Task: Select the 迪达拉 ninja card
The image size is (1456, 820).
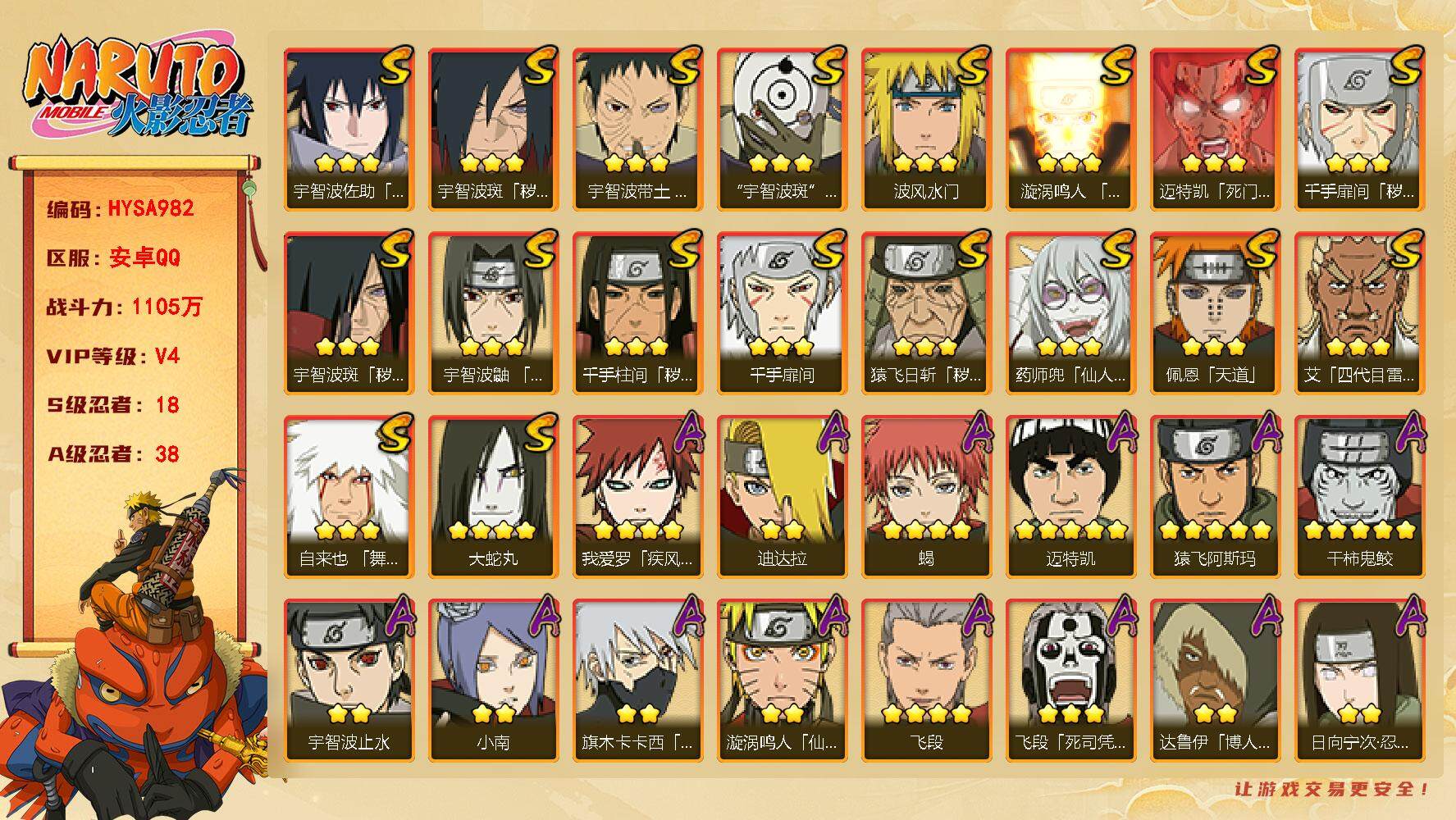Action: [782, 497]
